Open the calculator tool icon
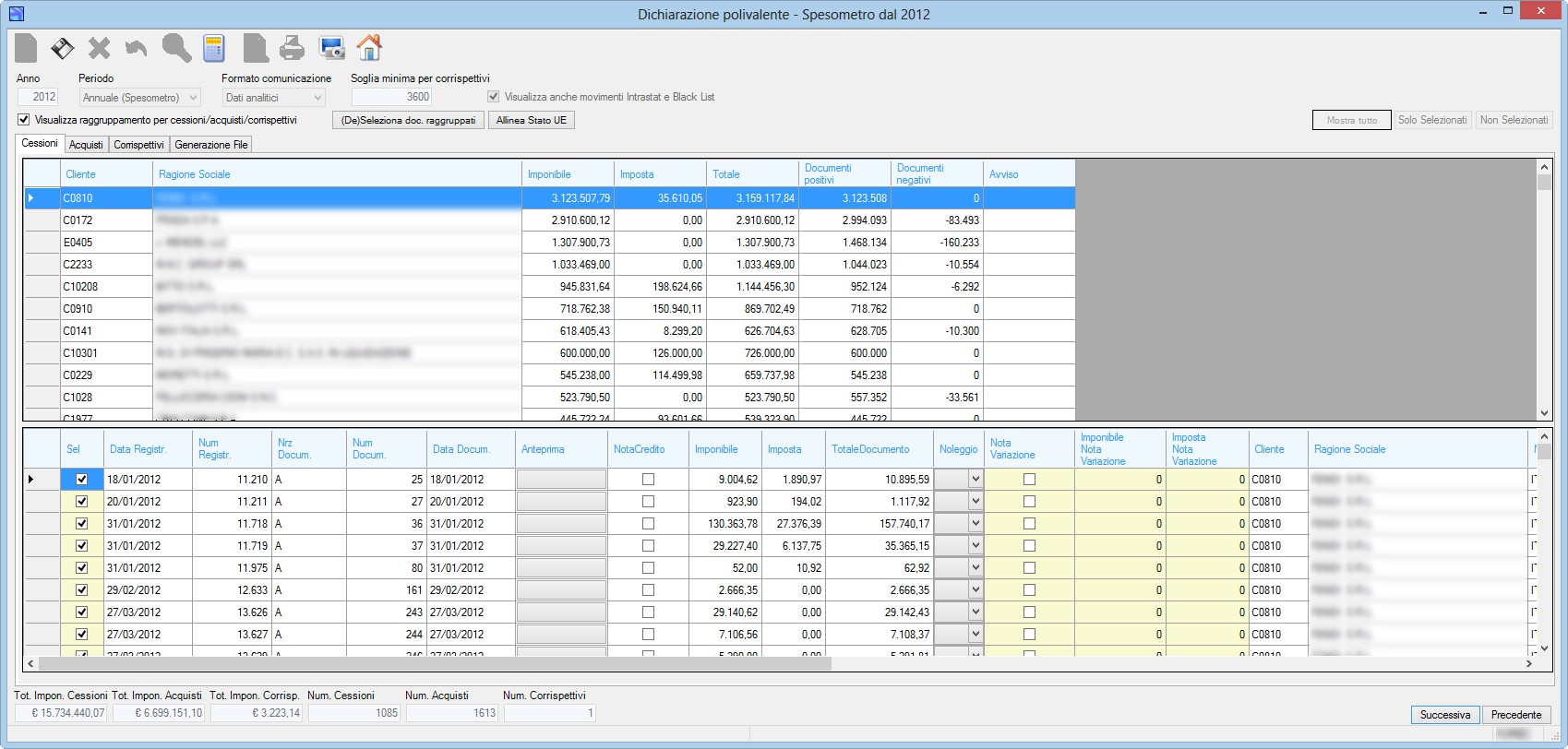 click(x=214, y=47)
